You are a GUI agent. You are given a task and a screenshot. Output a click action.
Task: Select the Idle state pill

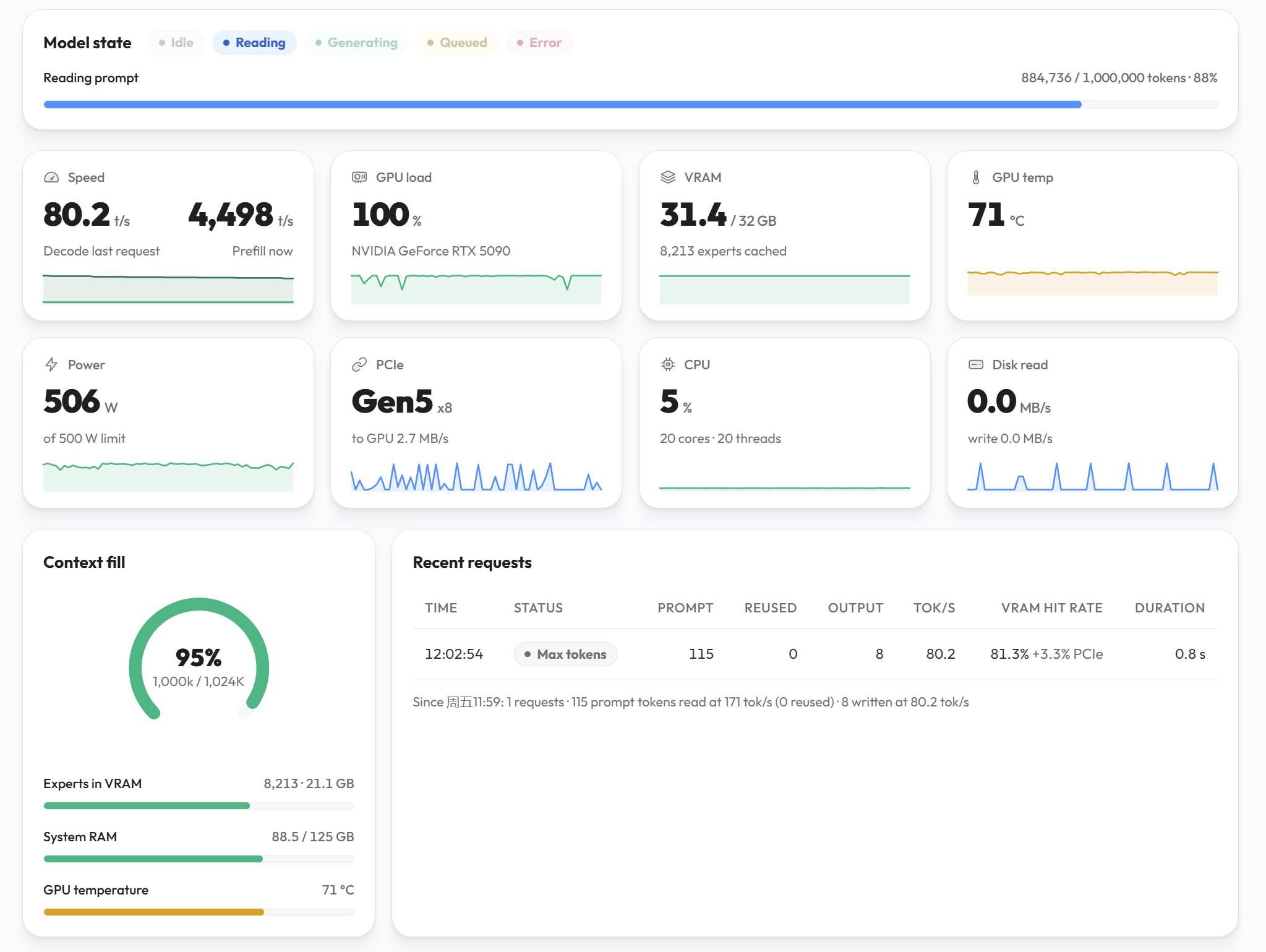(176, 43)
